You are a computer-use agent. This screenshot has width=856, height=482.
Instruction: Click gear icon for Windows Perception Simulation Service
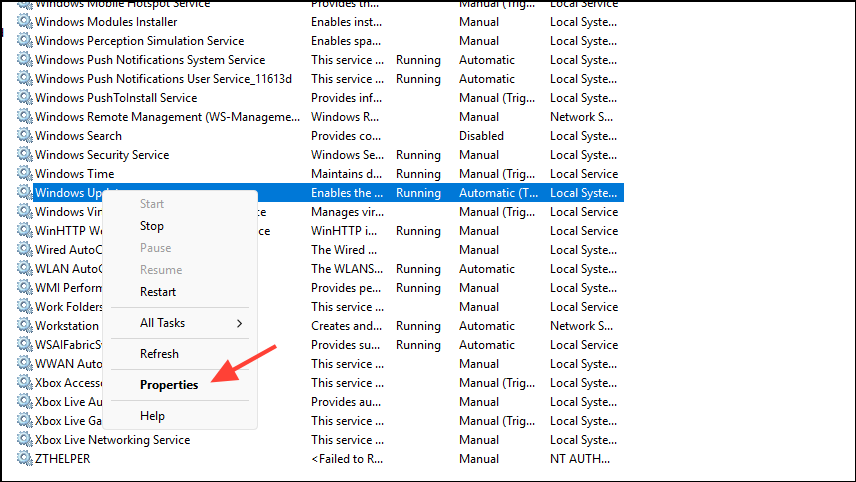click(25, 40)
